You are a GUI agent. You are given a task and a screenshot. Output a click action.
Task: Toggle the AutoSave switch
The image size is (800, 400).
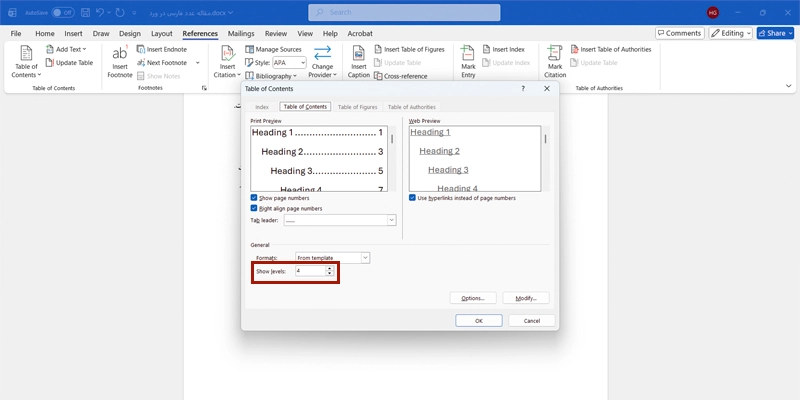[62, 12]
